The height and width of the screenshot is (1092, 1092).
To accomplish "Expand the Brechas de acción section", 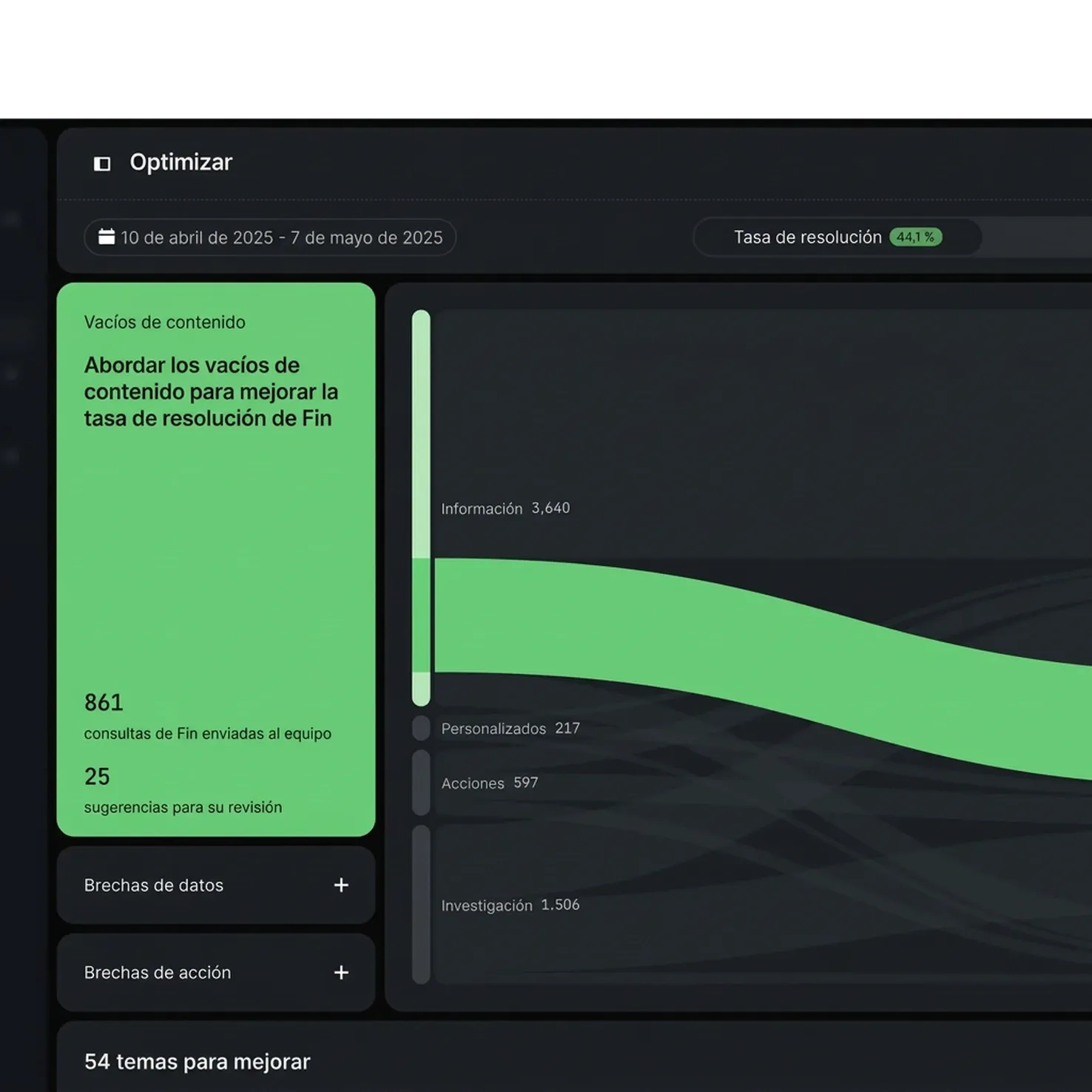I will tap(216, 972).
